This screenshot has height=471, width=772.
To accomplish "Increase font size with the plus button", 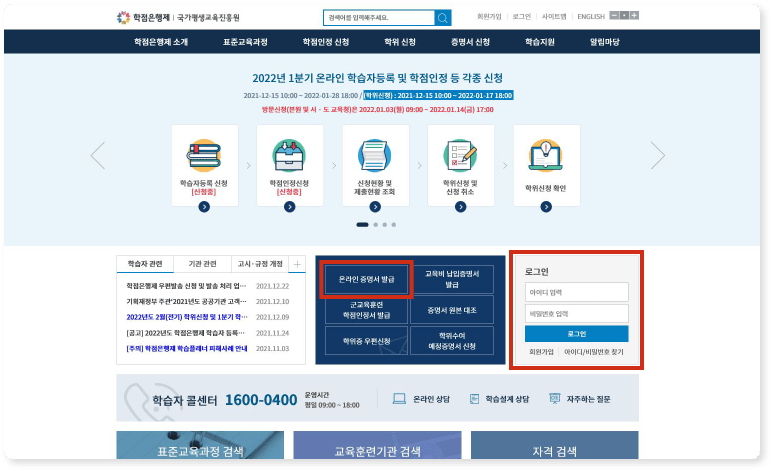I will click(x=634, y=15).
